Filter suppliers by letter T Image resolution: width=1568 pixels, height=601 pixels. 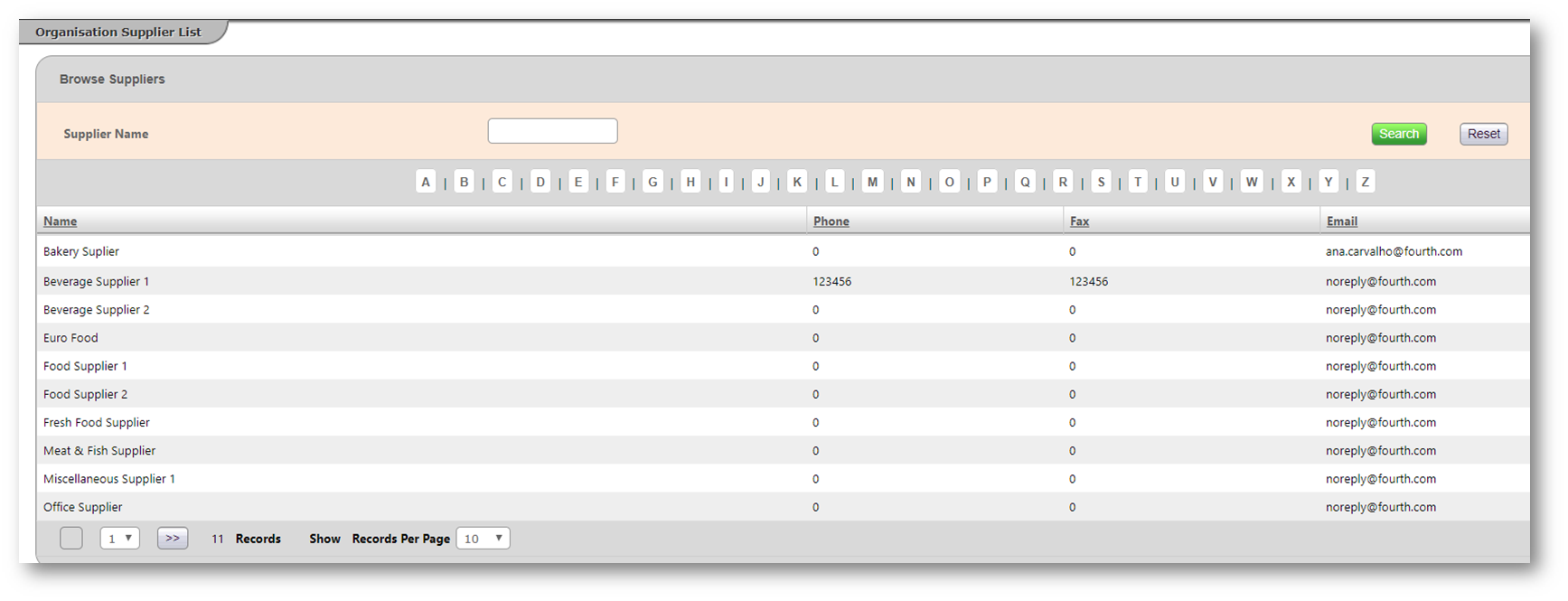point(1138,182)
